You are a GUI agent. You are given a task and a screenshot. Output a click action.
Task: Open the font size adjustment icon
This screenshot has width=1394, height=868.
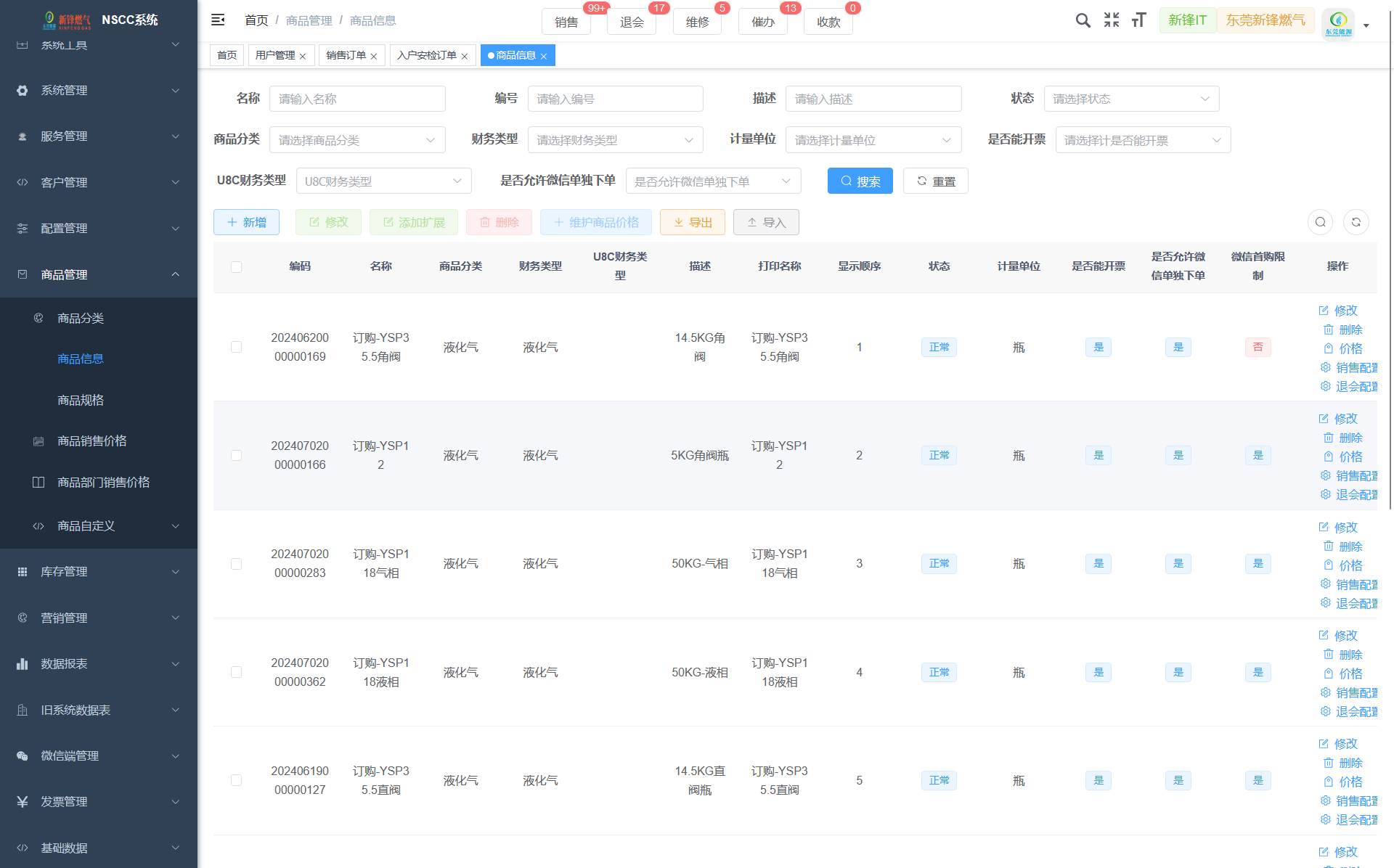coord(1139,20)
